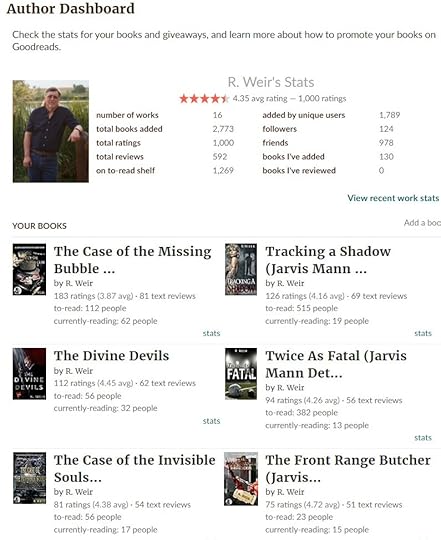Open The Front Range Butcher title link
The image size is (441, 540).
pos(348,469)
